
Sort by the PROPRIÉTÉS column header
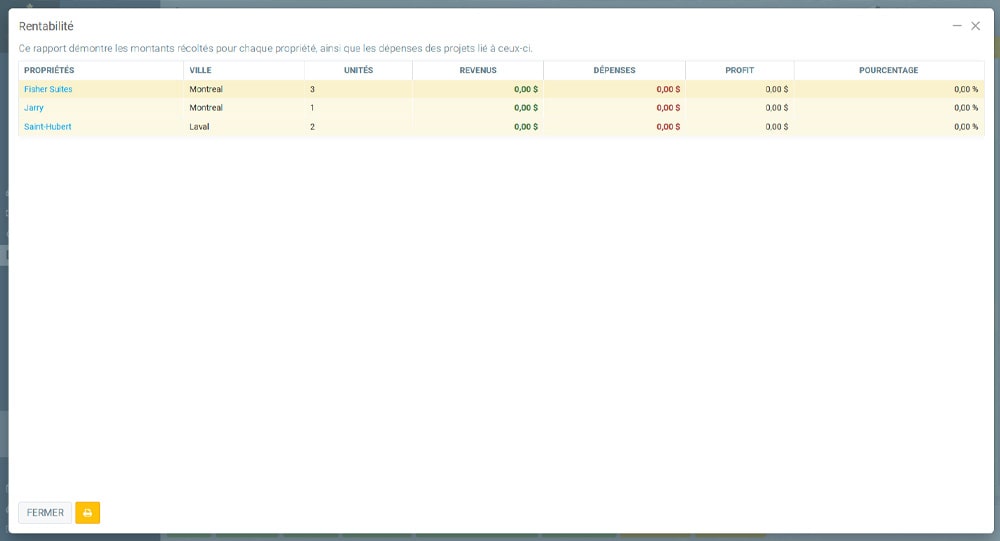coord(50,71)
